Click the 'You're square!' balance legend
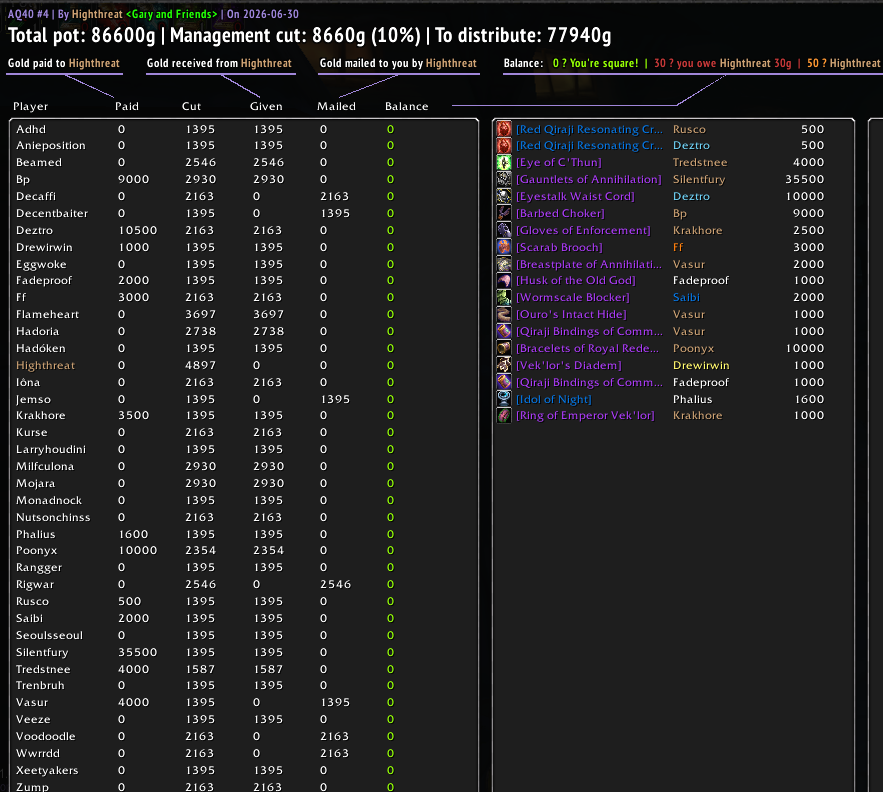 (595, 63)
